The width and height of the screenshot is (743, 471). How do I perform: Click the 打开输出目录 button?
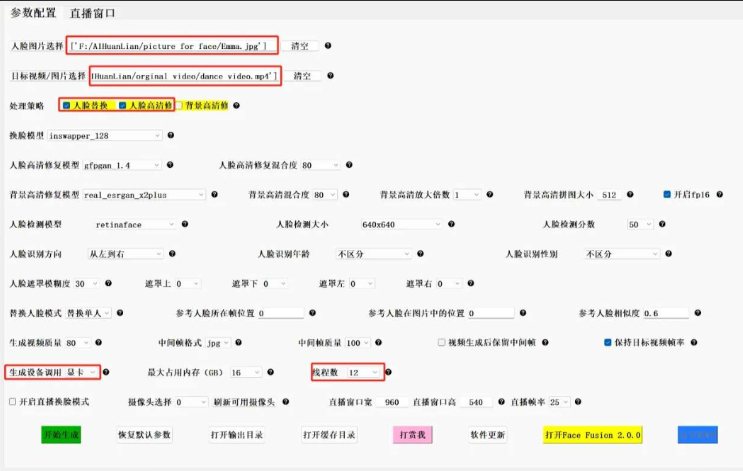coord(237,435)
